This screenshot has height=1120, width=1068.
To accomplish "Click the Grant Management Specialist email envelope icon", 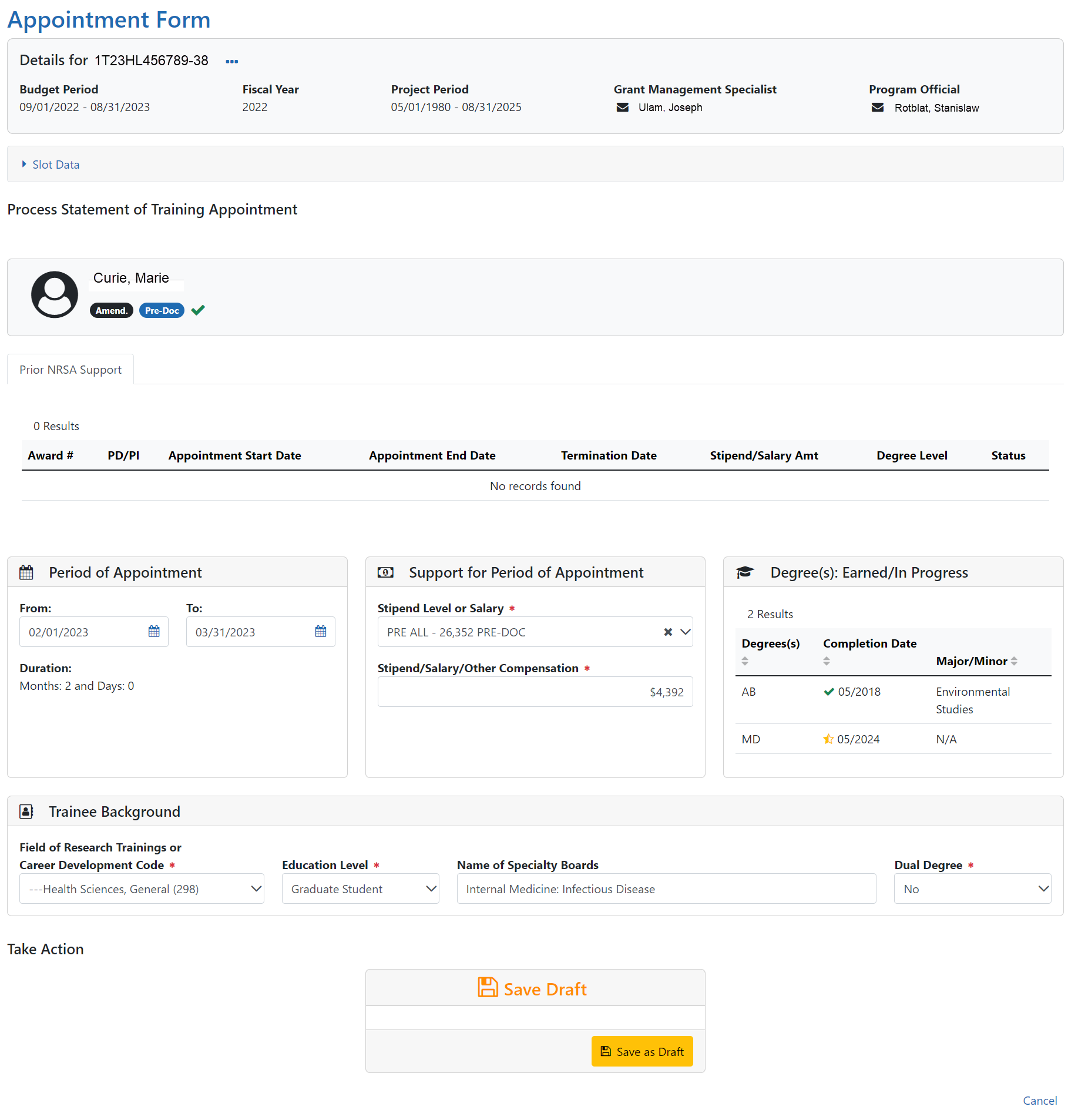I will click(x=622, y=108).
